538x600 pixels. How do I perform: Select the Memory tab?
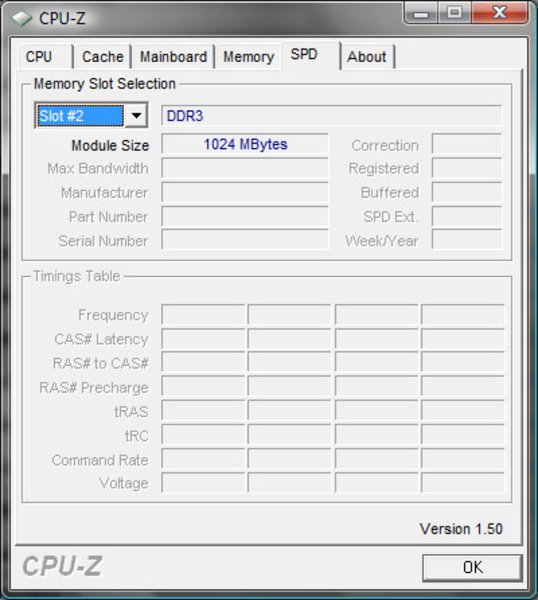coord(248,57)
